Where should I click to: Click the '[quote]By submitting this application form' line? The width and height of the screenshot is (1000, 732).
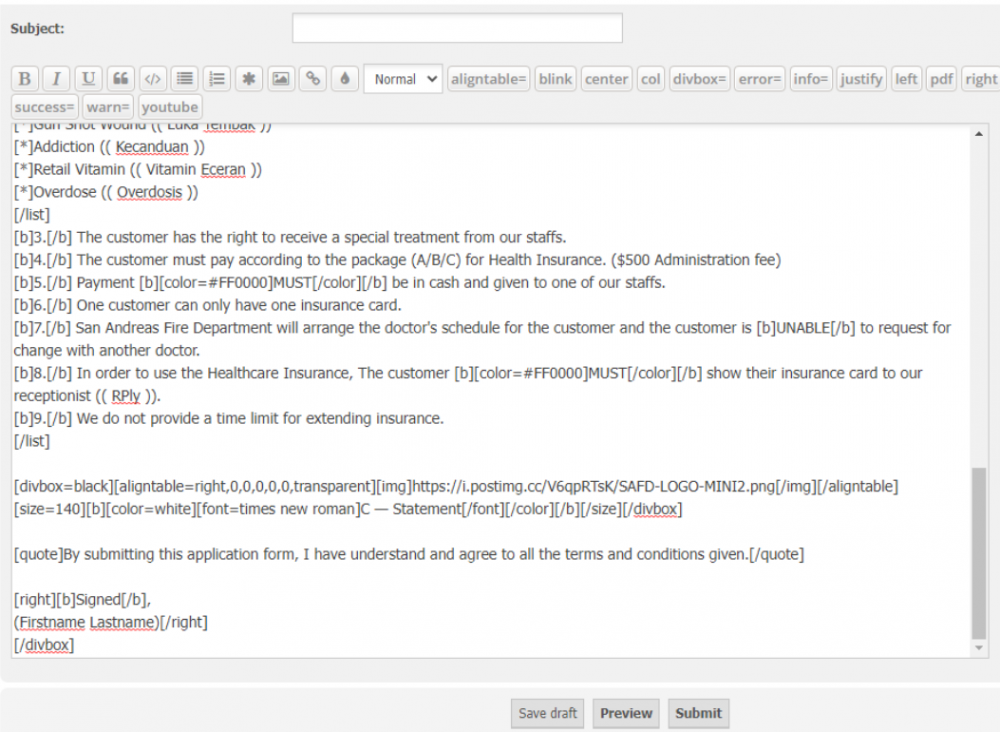(x=409, y=554)
